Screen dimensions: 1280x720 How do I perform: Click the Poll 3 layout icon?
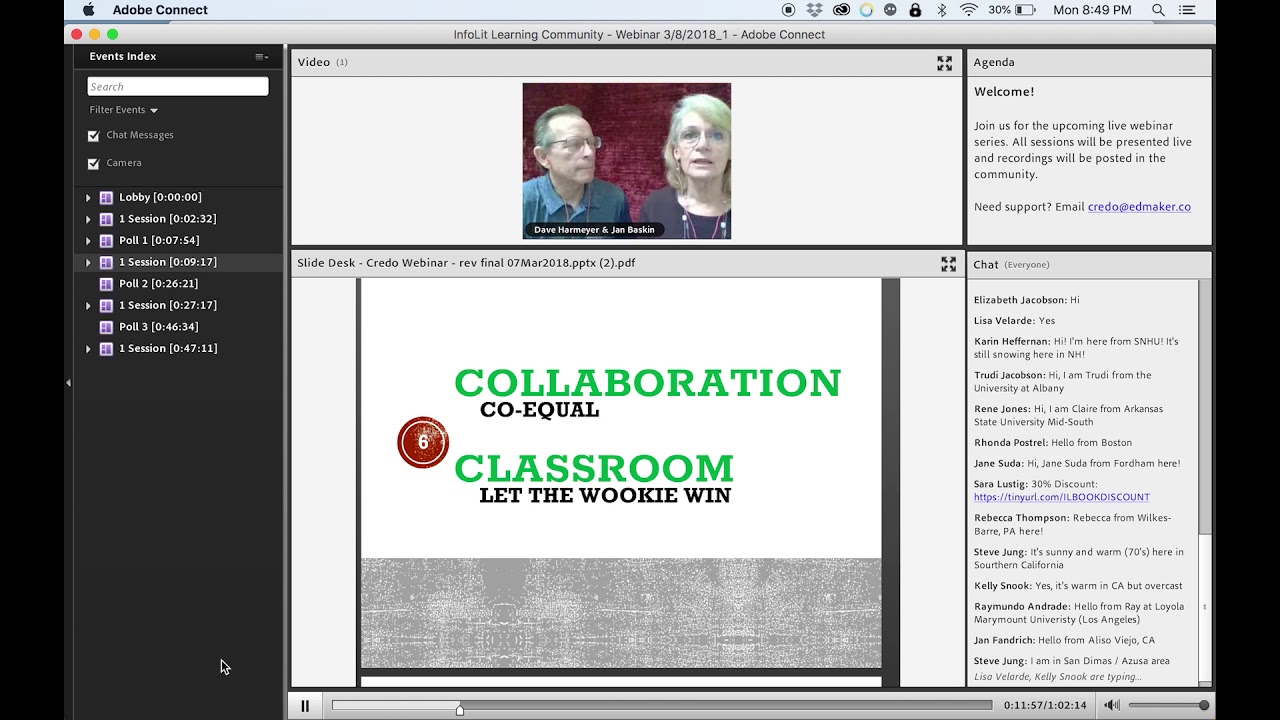coord(106,327)
